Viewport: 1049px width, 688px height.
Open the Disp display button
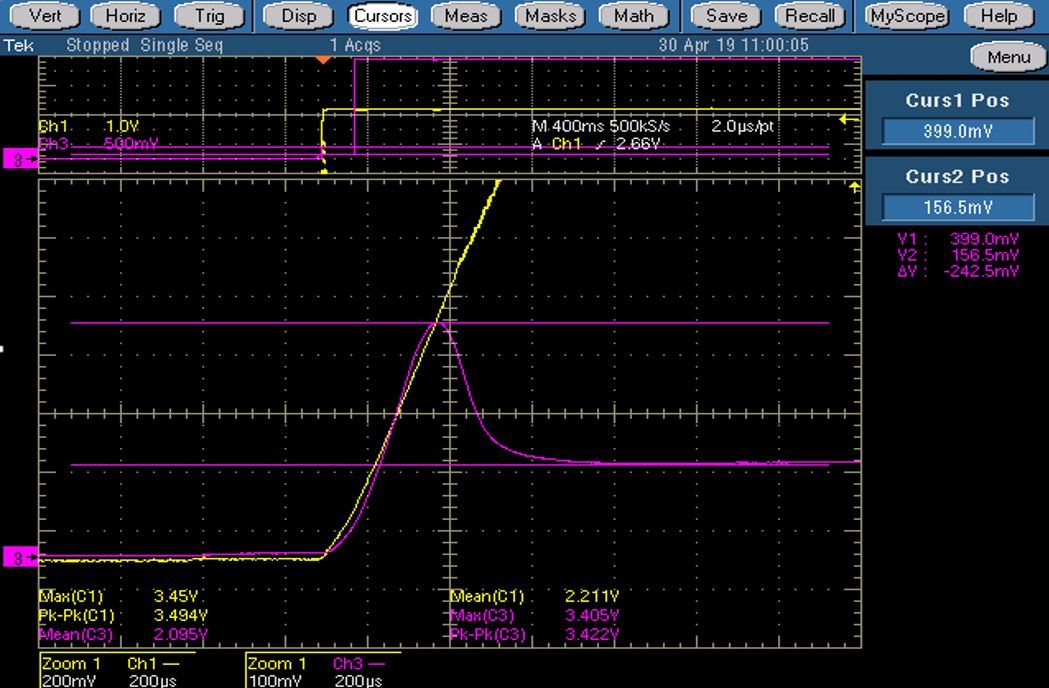point(298,15)
